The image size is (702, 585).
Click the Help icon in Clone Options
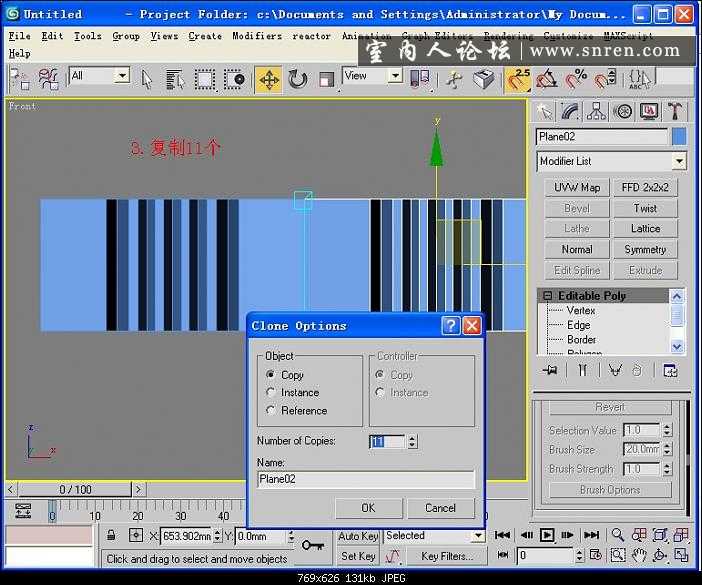(450, 325)
